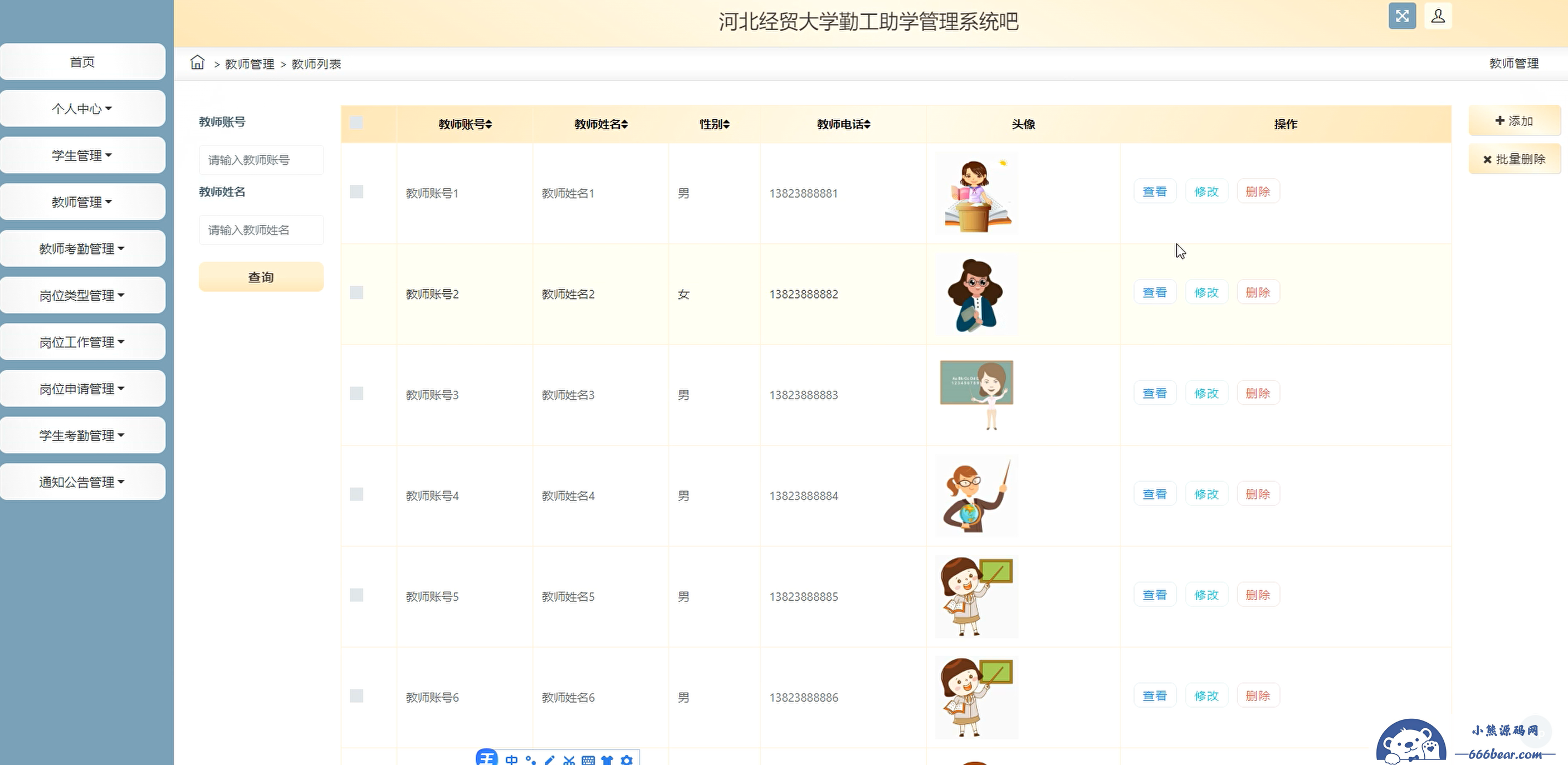Viewport: 1568px width, 765px height.
Task: Sort by 教师电话 column arrows
Action: tap(867, 124)
